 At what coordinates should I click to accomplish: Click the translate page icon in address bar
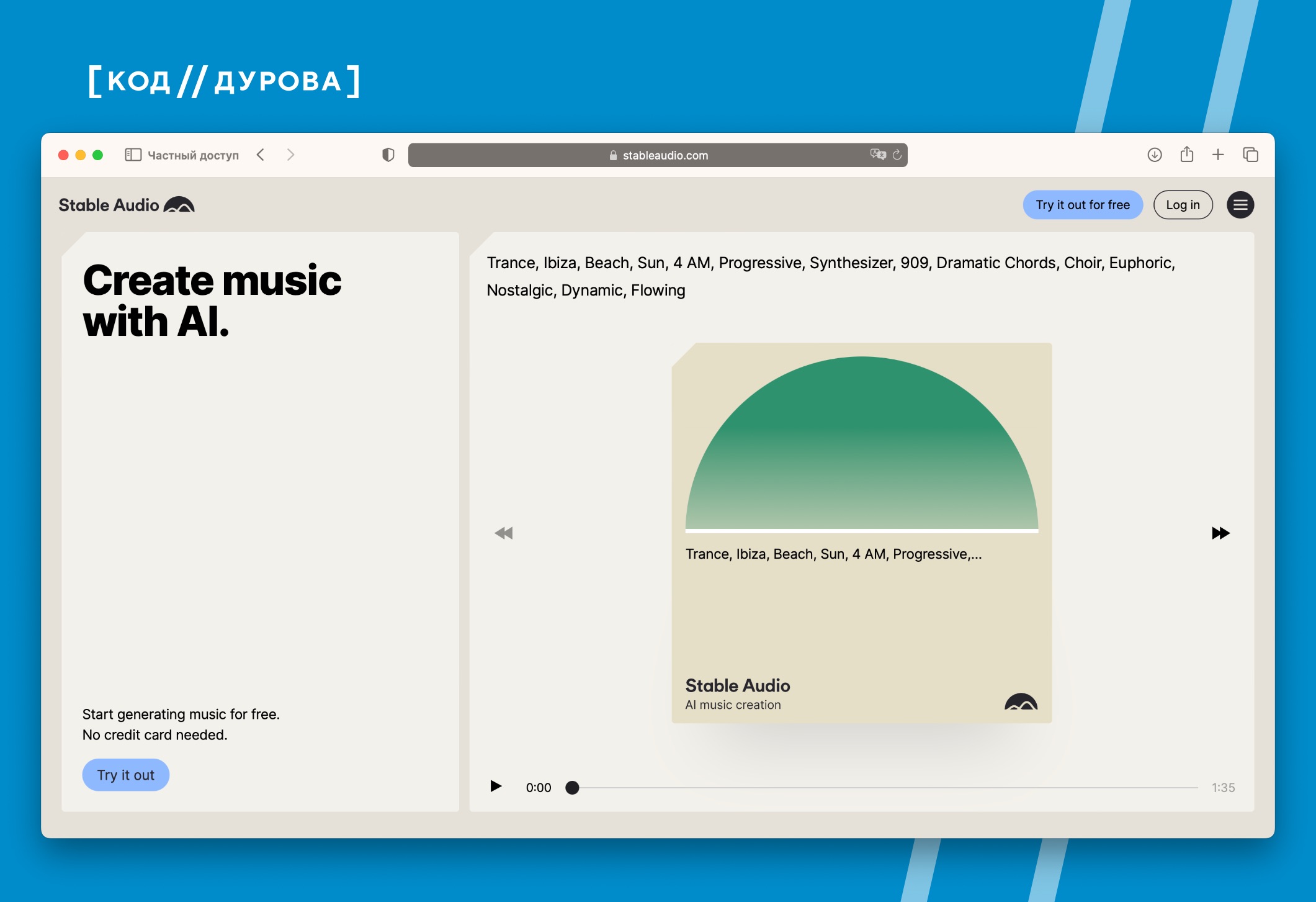coord(877,155)
